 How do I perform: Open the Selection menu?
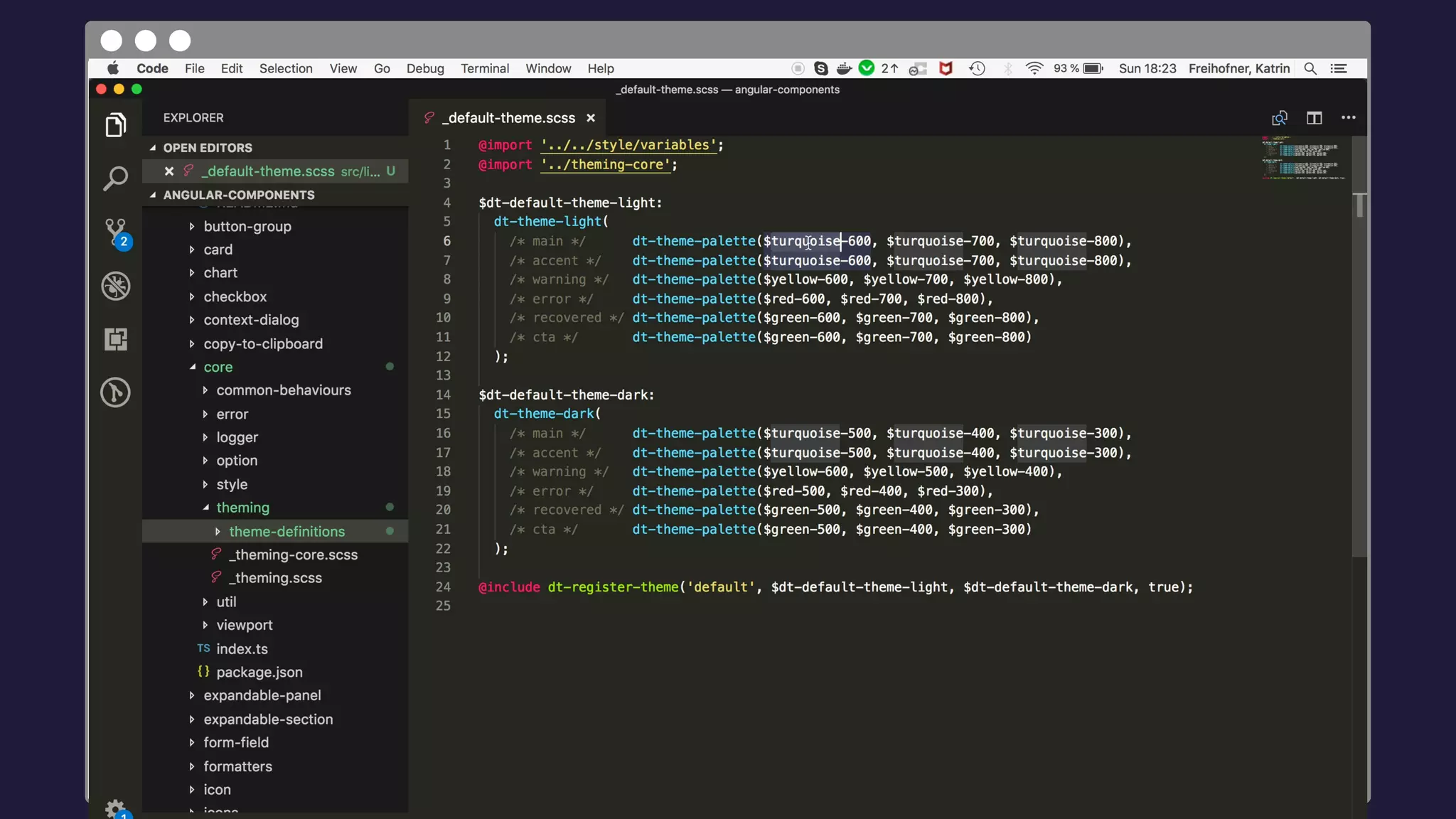[x=285, y=68]
